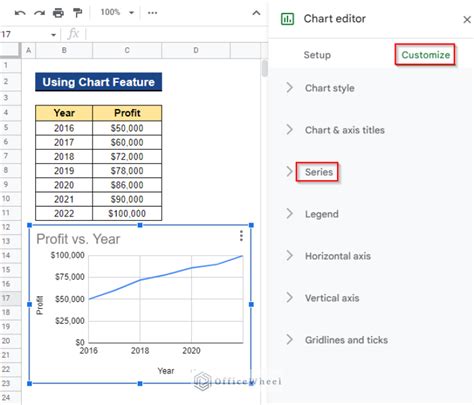Open the chart's three-dot menu
This screenshot has height=405, width=474.
(241, 236)
